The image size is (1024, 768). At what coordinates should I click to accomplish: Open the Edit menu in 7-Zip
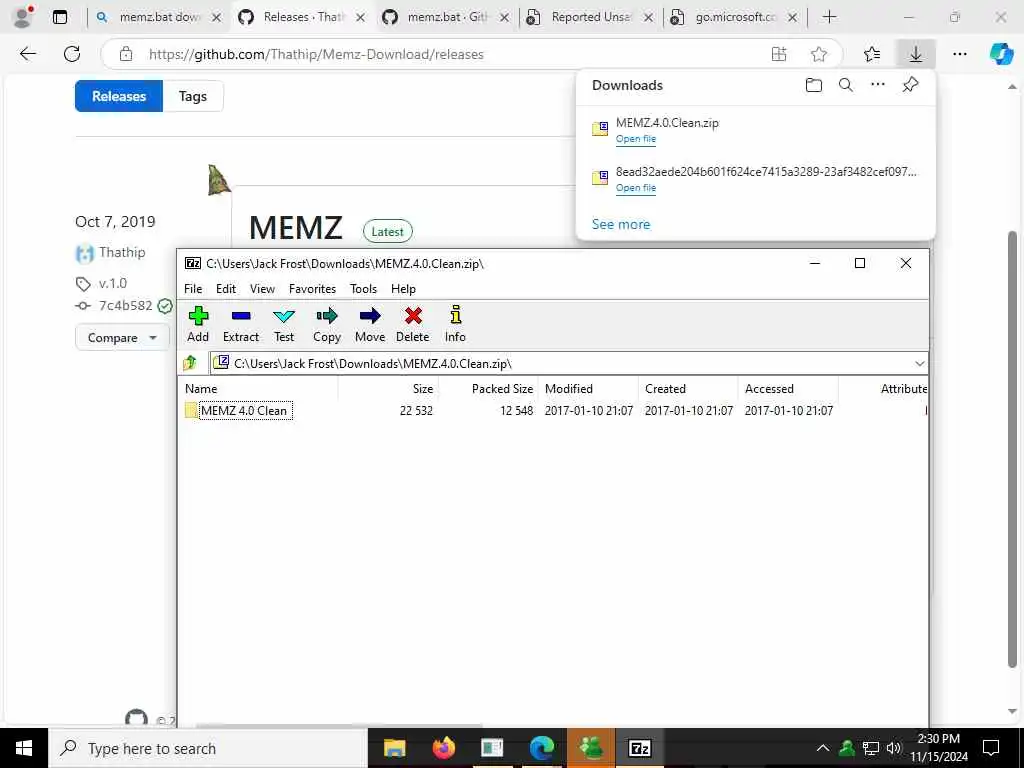(x=226, y=289)
